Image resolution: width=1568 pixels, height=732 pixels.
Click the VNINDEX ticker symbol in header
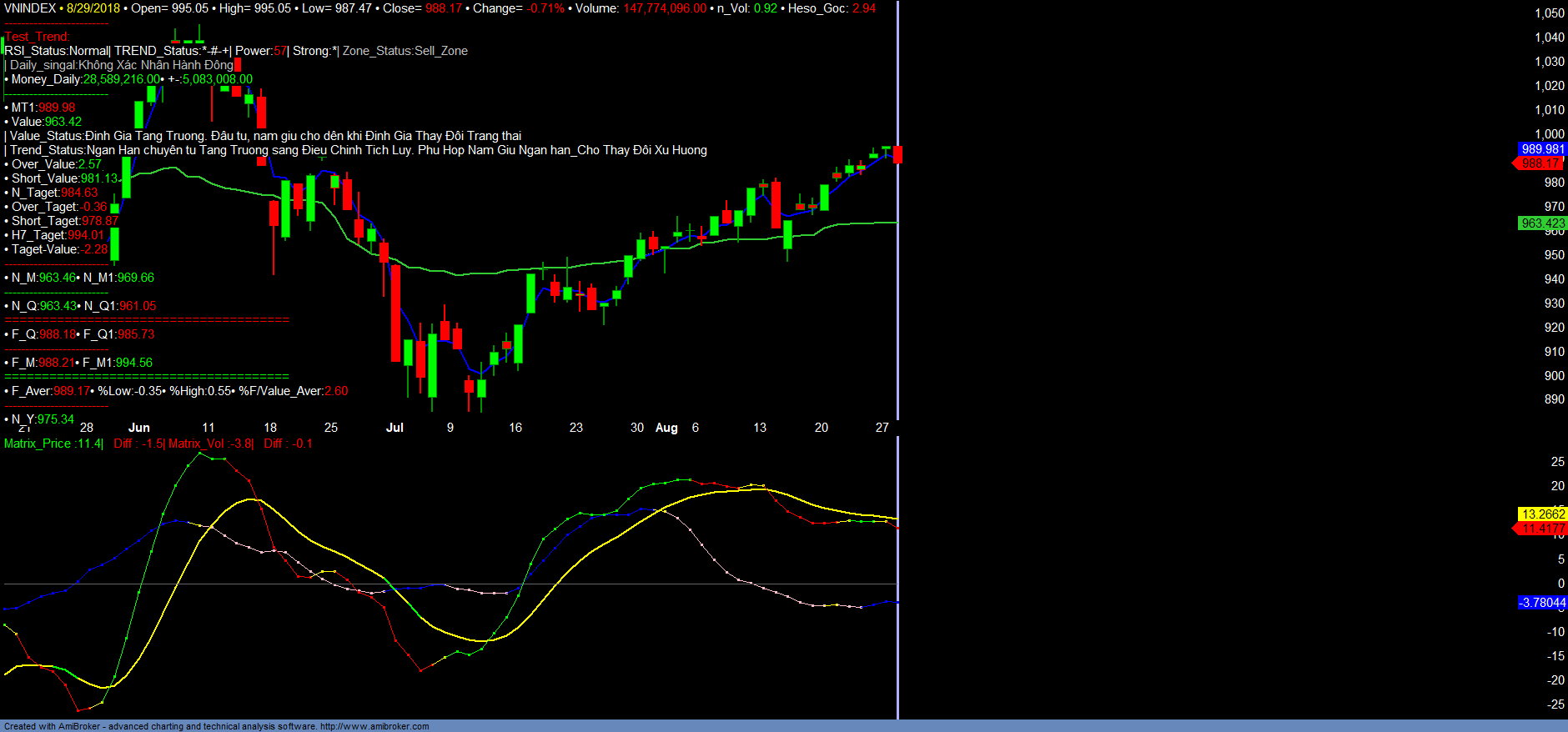click(30, 8)
